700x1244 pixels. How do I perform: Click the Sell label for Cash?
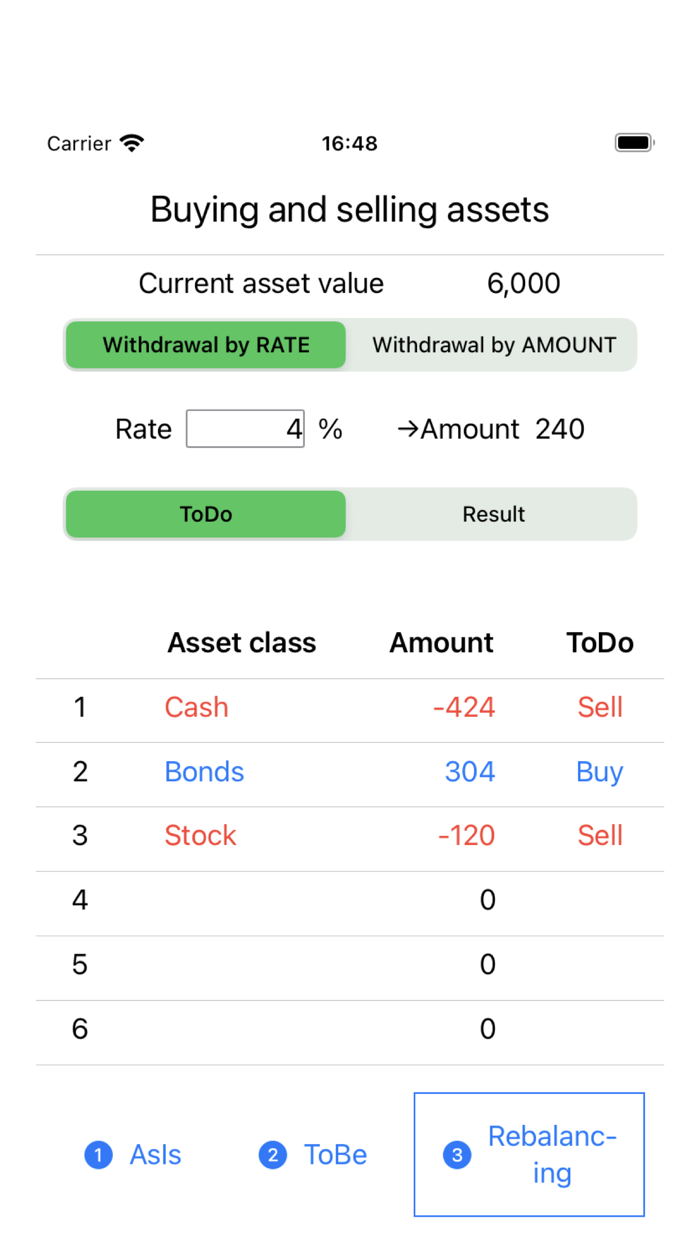[x=600, y=707]
